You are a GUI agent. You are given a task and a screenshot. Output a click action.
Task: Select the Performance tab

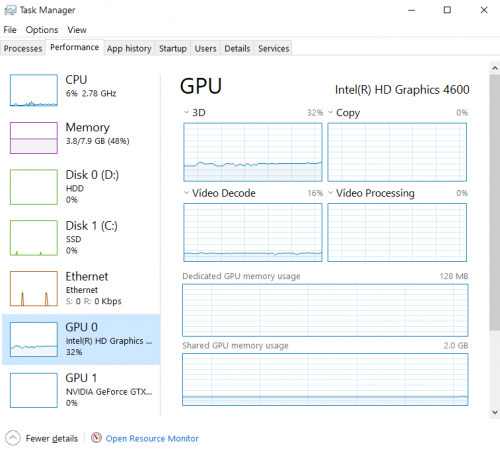coord(75,47)
